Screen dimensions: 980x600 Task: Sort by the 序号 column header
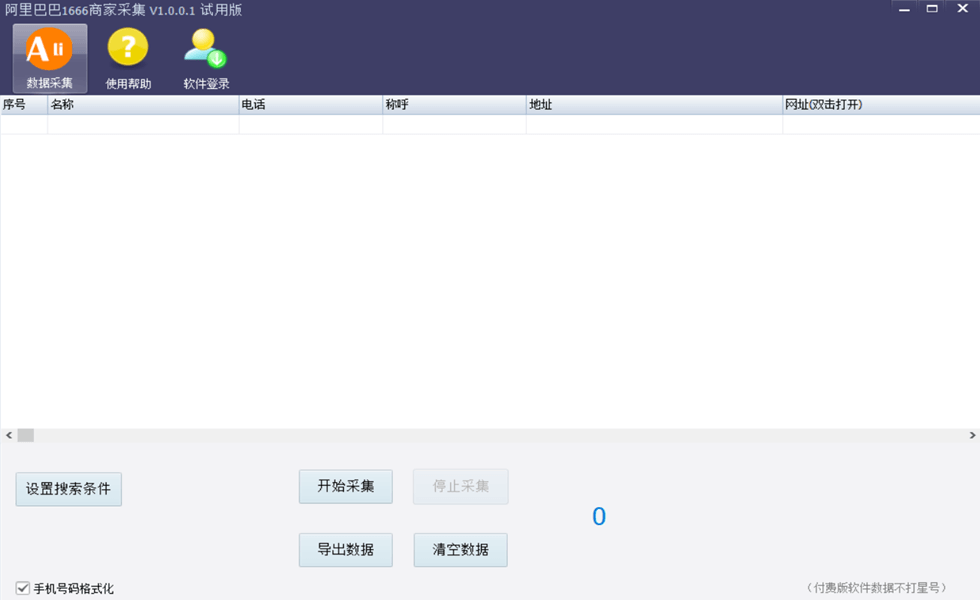[x=24, y=104]
